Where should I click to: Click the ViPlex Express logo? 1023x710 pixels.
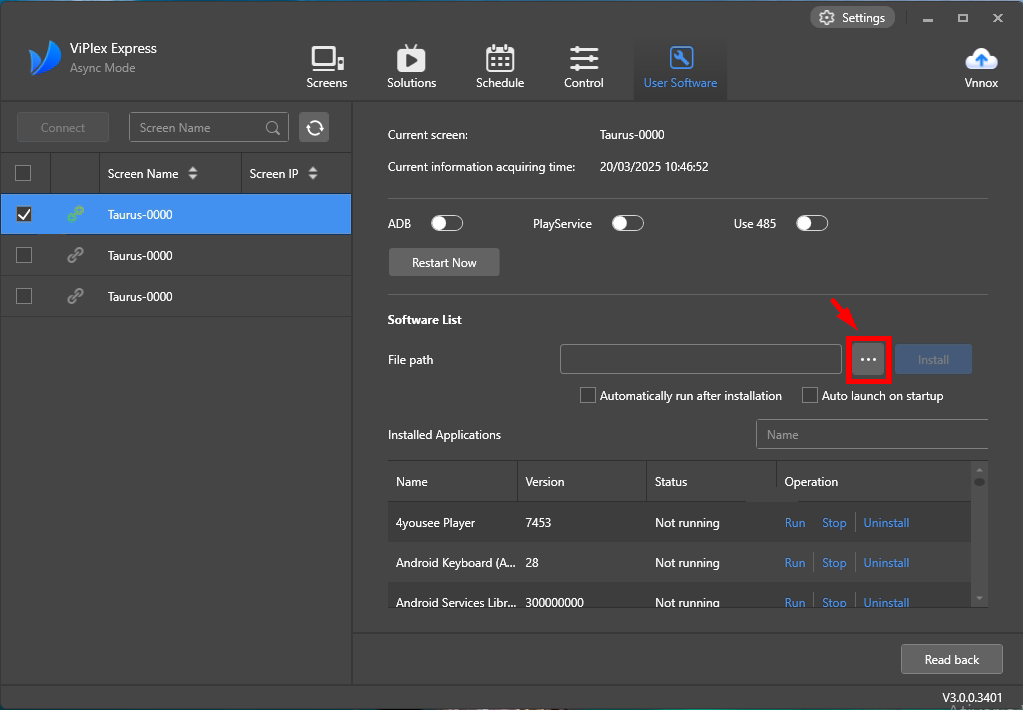[44, 58]
